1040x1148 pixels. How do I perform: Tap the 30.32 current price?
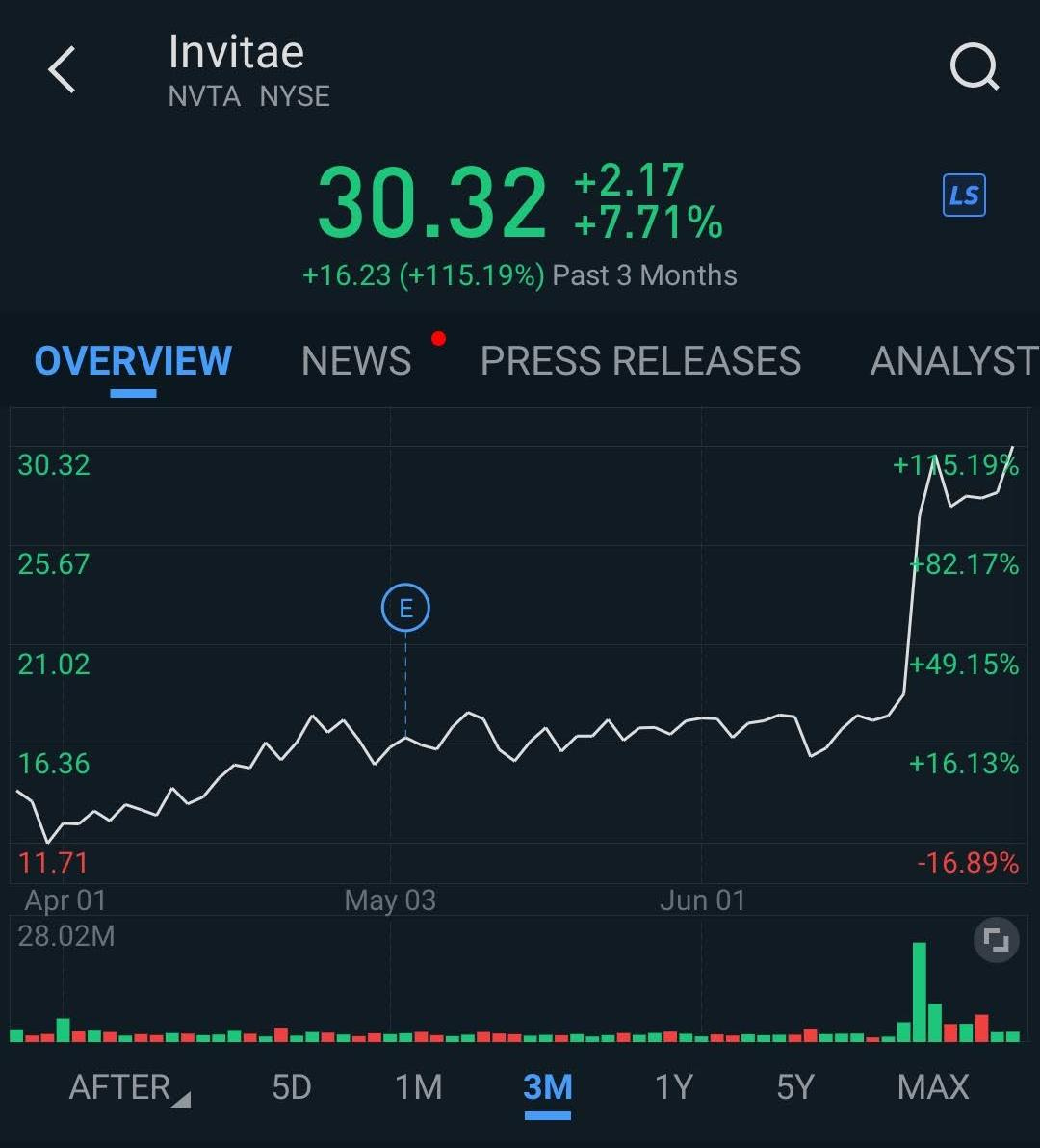[431, 203]
